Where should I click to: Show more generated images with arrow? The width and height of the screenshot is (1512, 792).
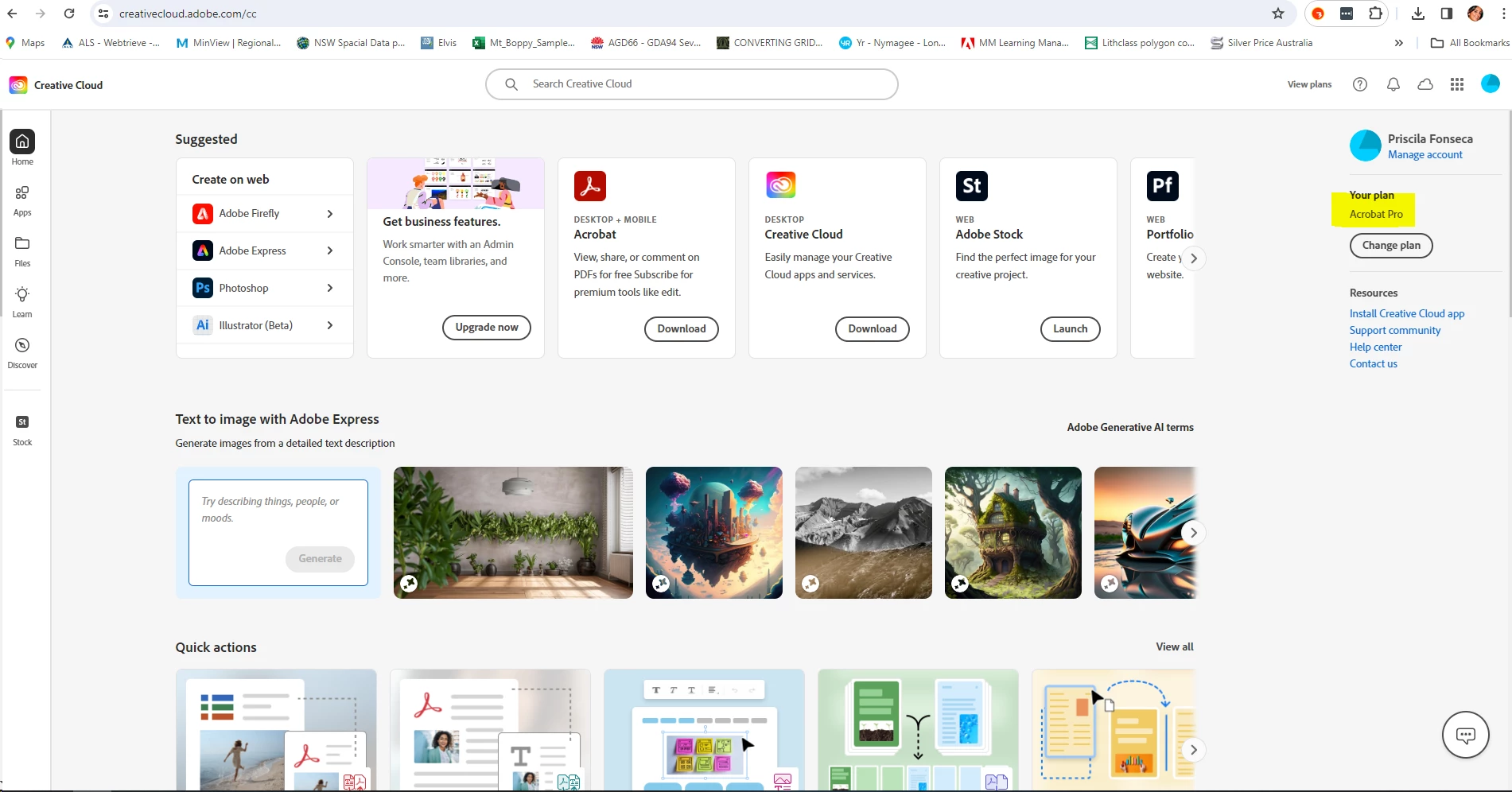pos(1194,533)
